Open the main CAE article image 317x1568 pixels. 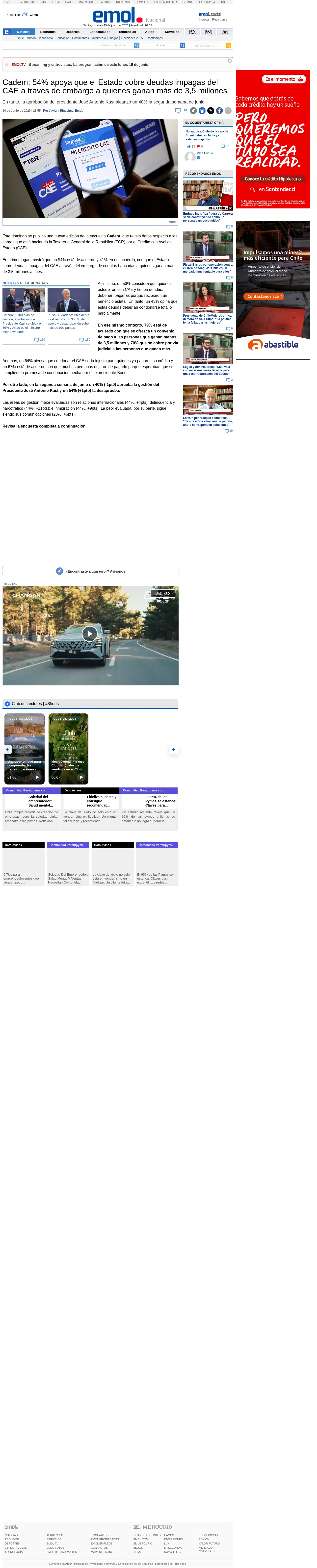[x=90, y=169]
